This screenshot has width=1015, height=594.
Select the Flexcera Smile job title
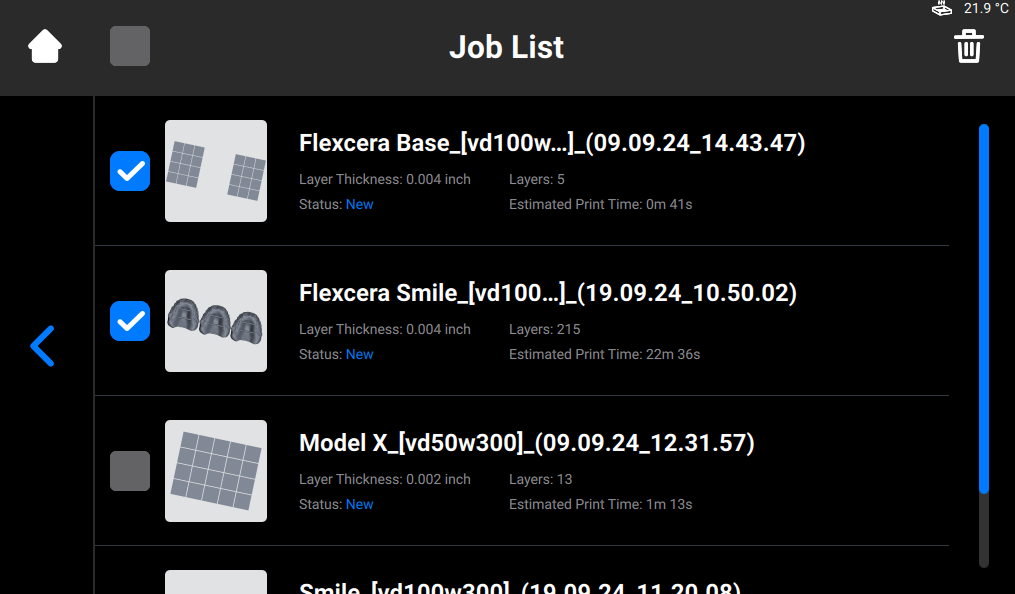click(547, 294)
